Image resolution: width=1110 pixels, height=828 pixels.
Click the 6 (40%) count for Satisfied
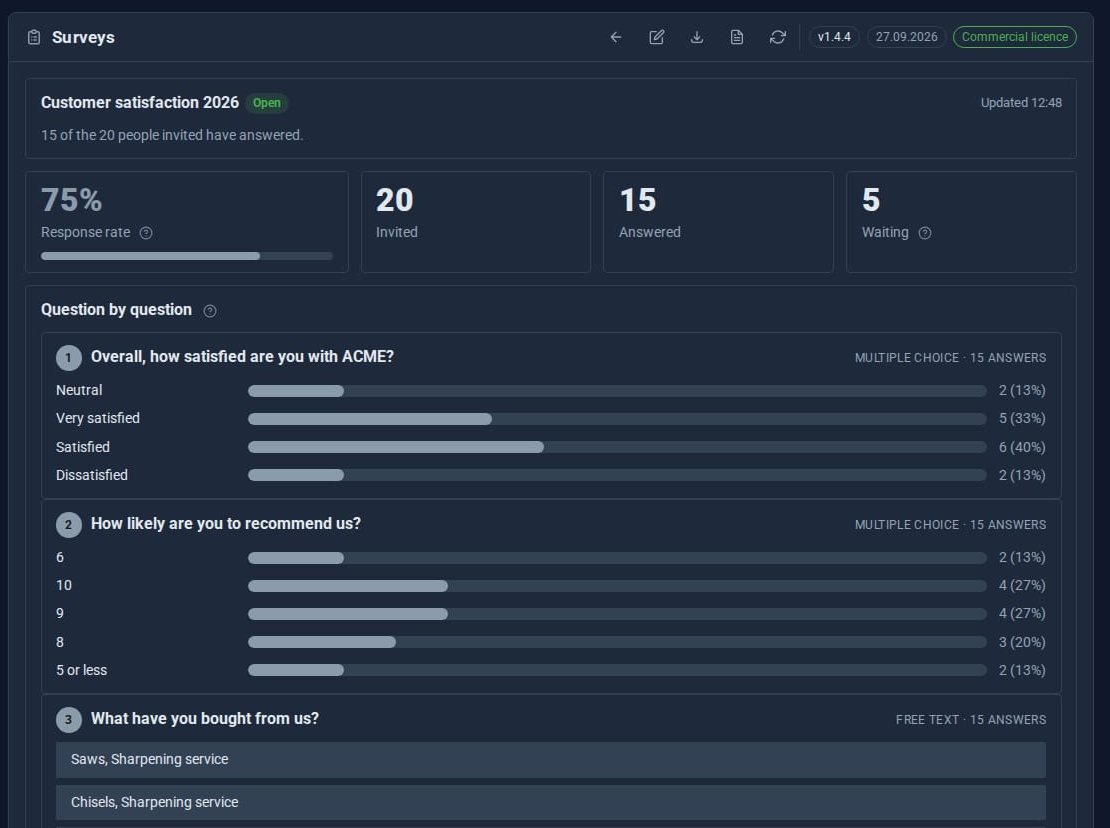coord(1022,447)
